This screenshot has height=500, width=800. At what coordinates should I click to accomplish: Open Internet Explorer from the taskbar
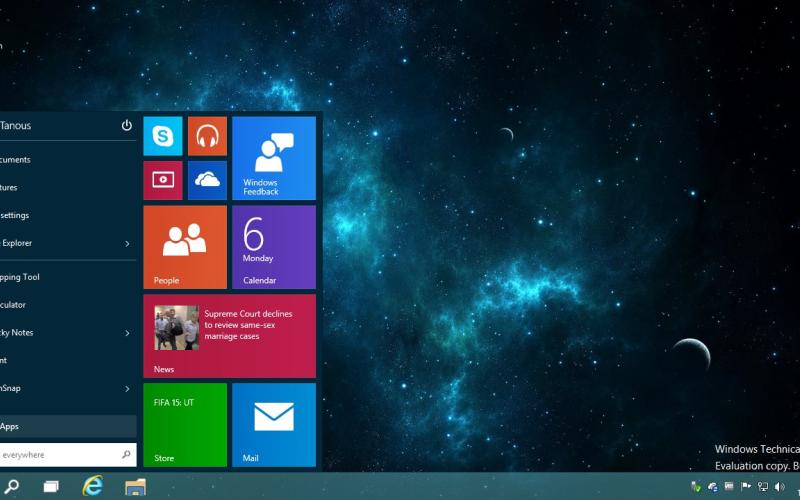pyautogui.click(x=93, y=486)
